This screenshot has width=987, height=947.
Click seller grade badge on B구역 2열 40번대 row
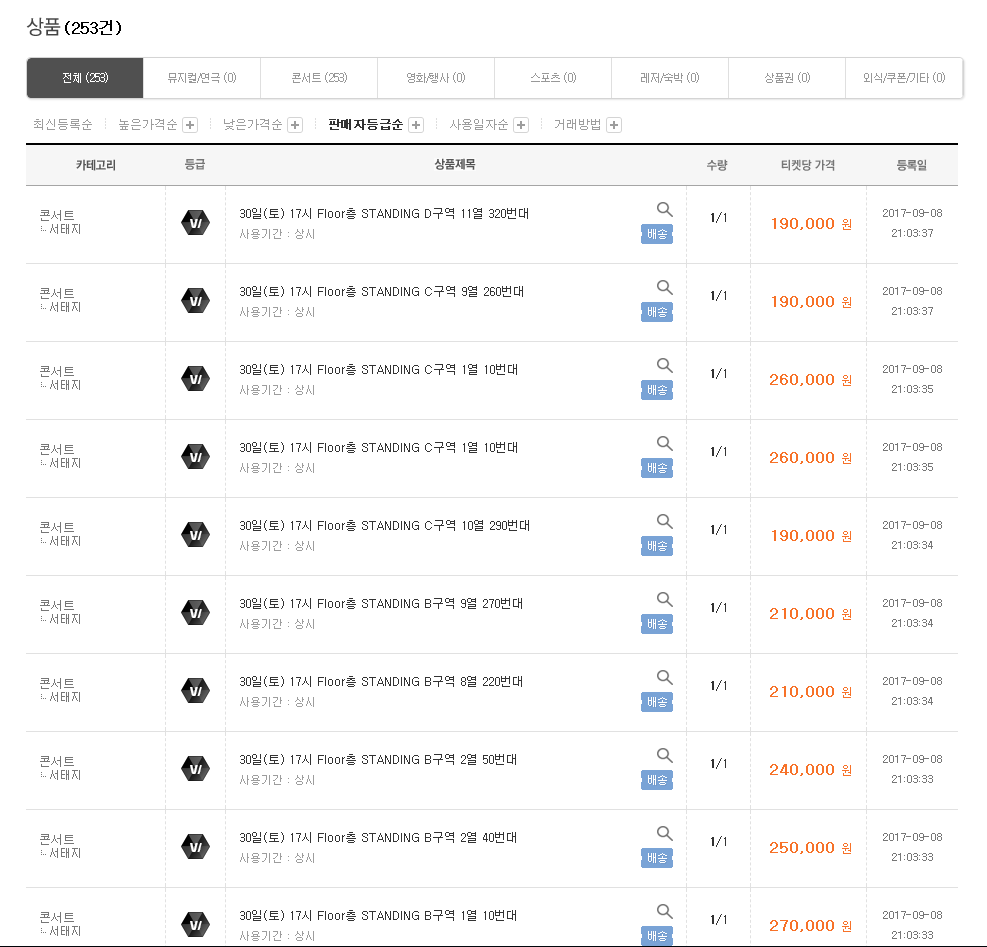[x=195, y=848]
